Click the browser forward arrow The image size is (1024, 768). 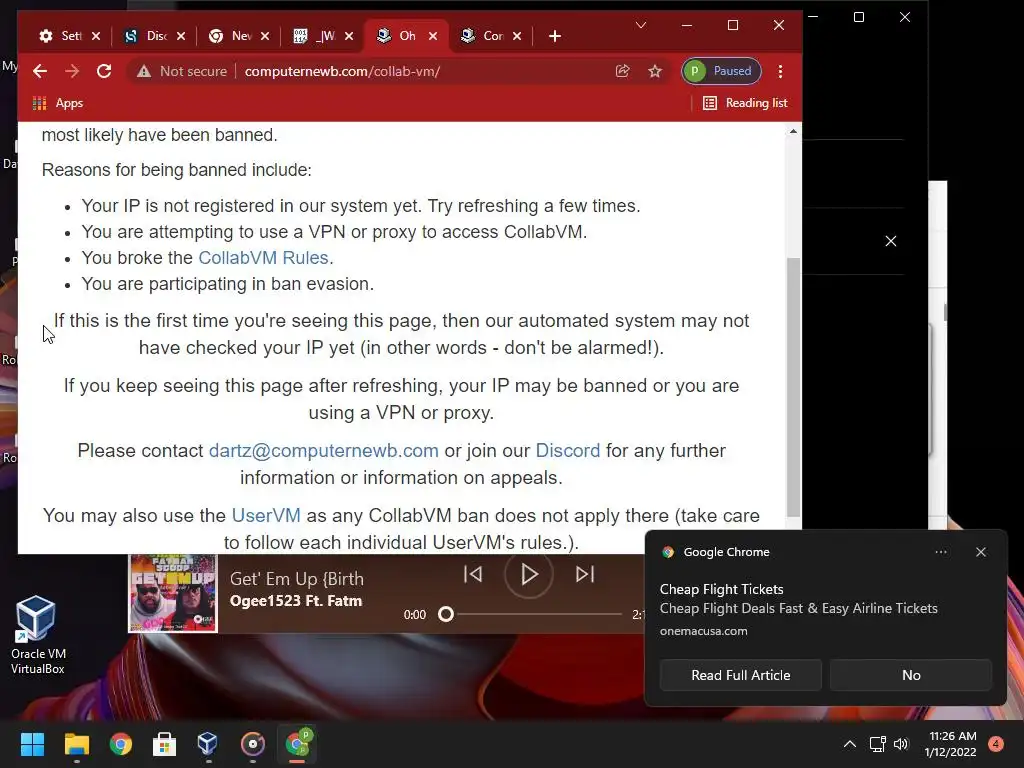click(72, 71)
